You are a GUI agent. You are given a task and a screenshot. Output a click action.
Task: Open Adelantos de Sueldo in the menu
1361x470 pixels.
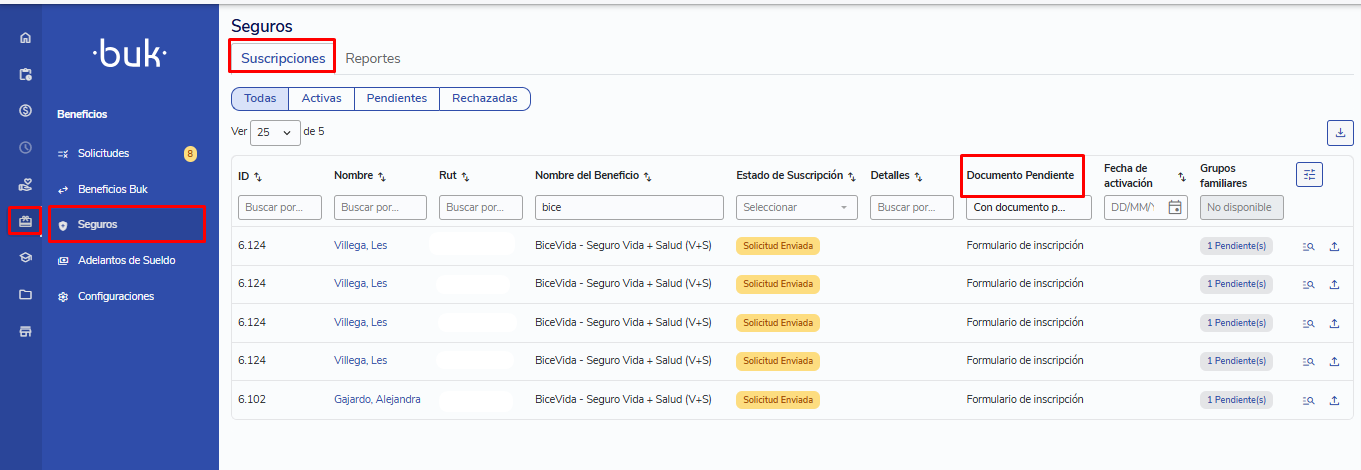tap(126, 260)
